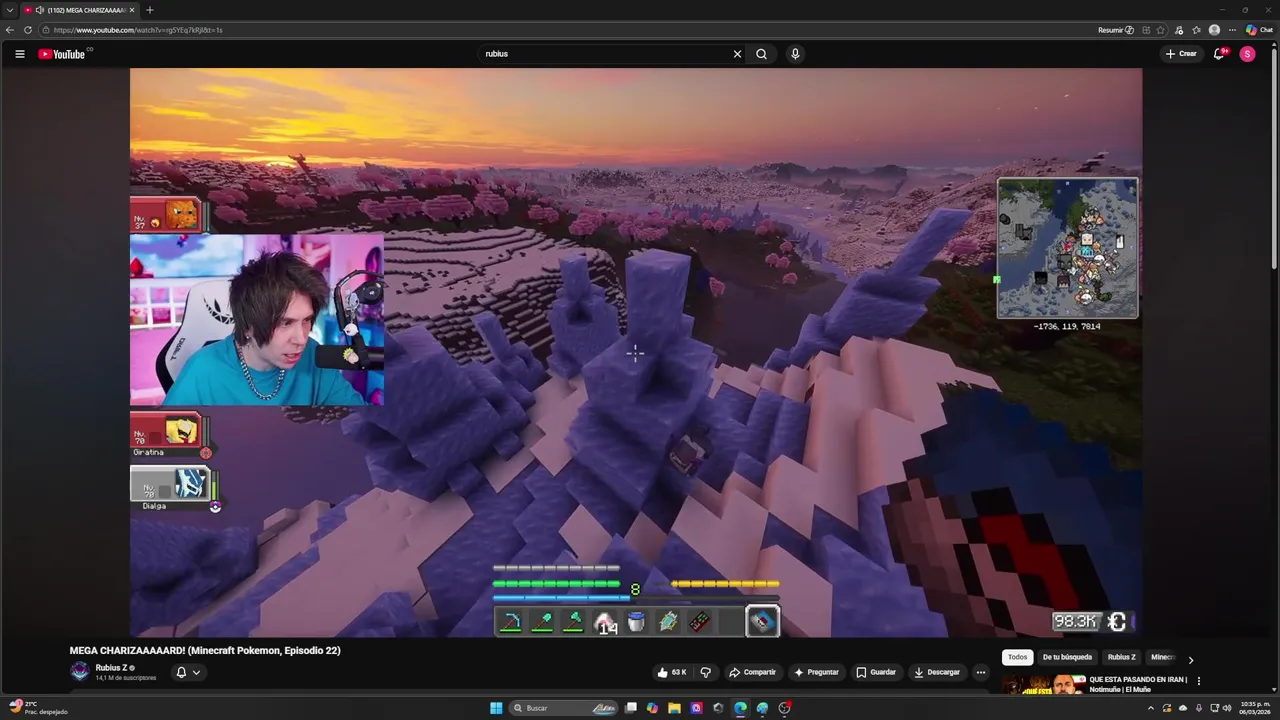
Task: Open more actions ellipsis under the video
Action: point(981,672)
